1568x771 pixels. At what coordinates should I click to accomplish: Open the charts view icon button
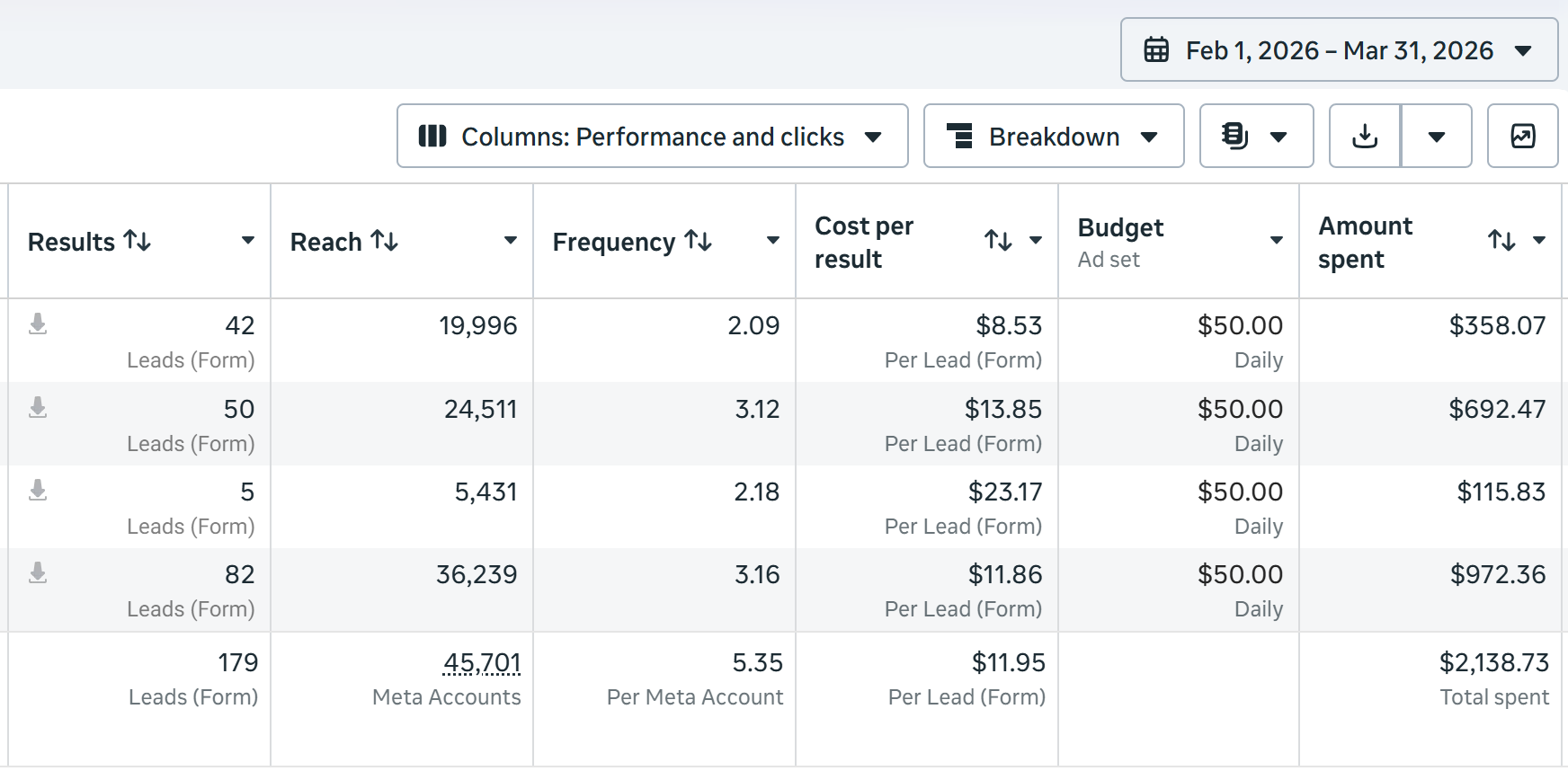[1523, 136]
